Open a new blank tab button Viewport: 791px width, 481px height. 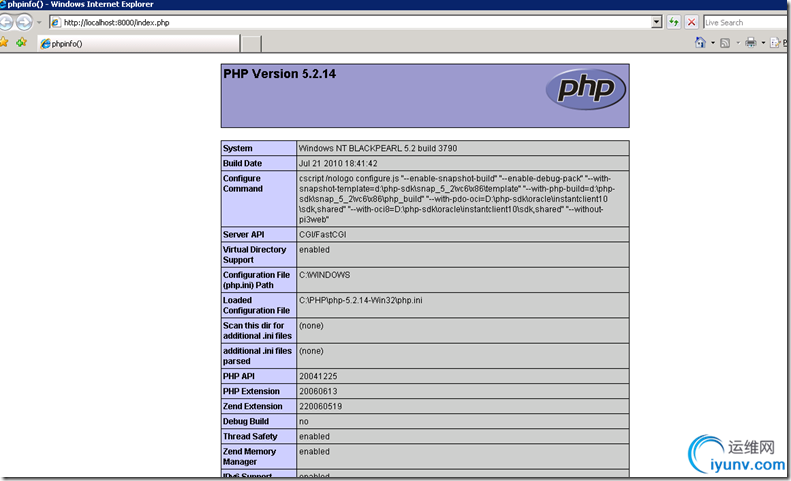tap(251, 44)
